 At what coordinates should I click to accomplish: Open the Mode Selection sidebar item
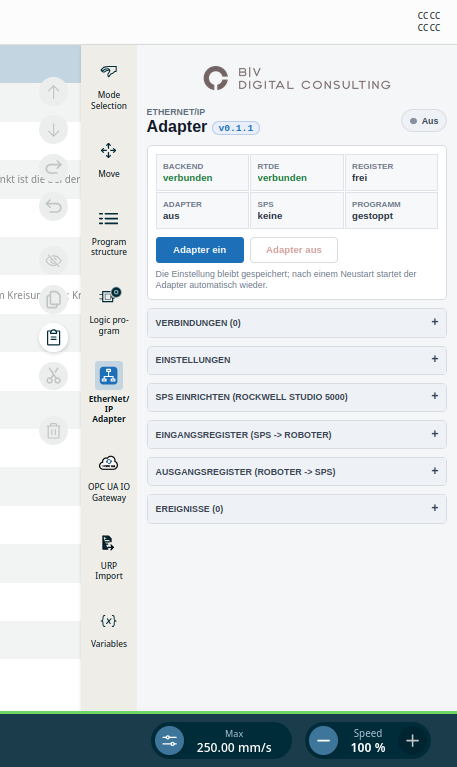[x=109, y=87]
